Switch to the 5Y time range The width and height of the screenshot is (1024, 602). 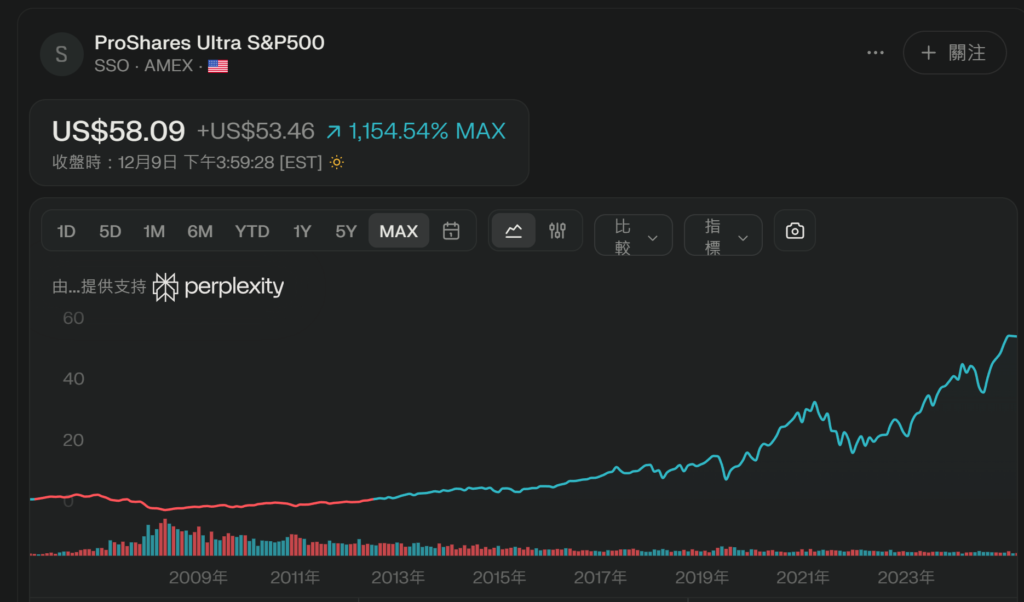(346, 231)
